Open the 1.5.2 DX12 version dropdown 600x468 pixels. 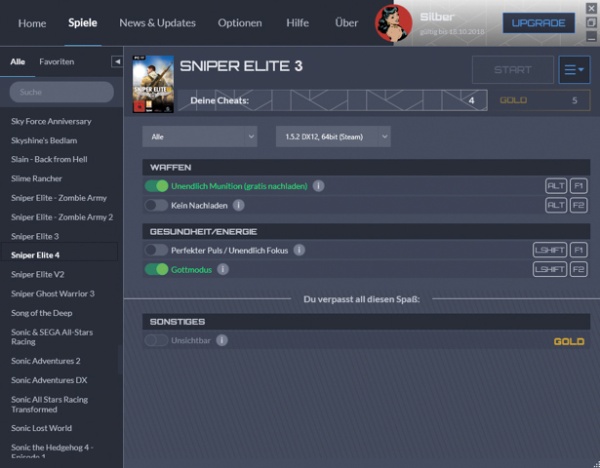click(333, 137)
